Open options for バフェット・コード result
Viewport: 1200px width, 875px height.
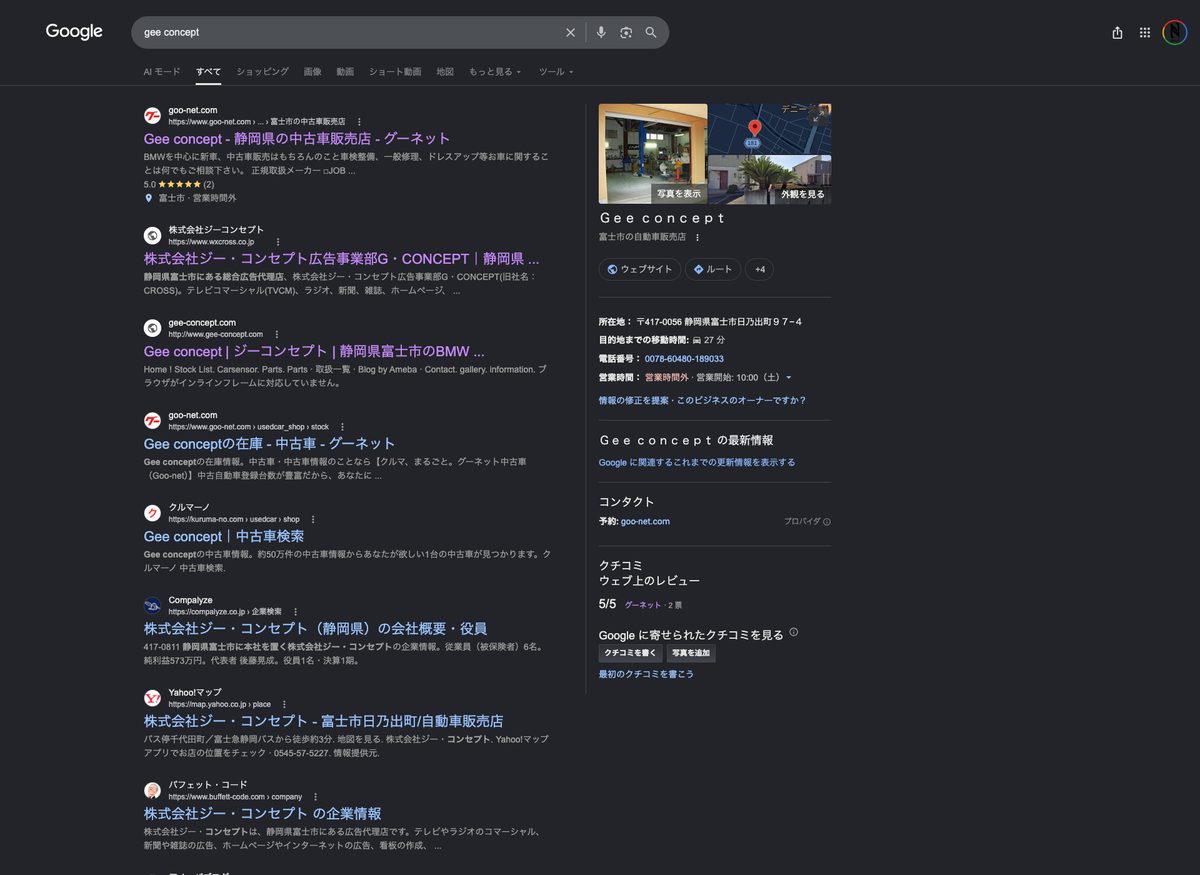coord(316,796)
